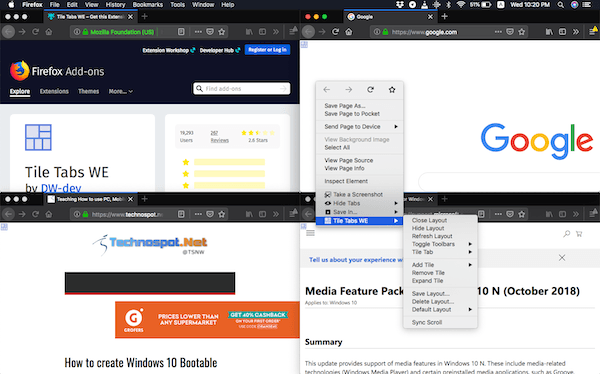
Task: Open library icon in Add-ons window
Action: click(249, 32)
